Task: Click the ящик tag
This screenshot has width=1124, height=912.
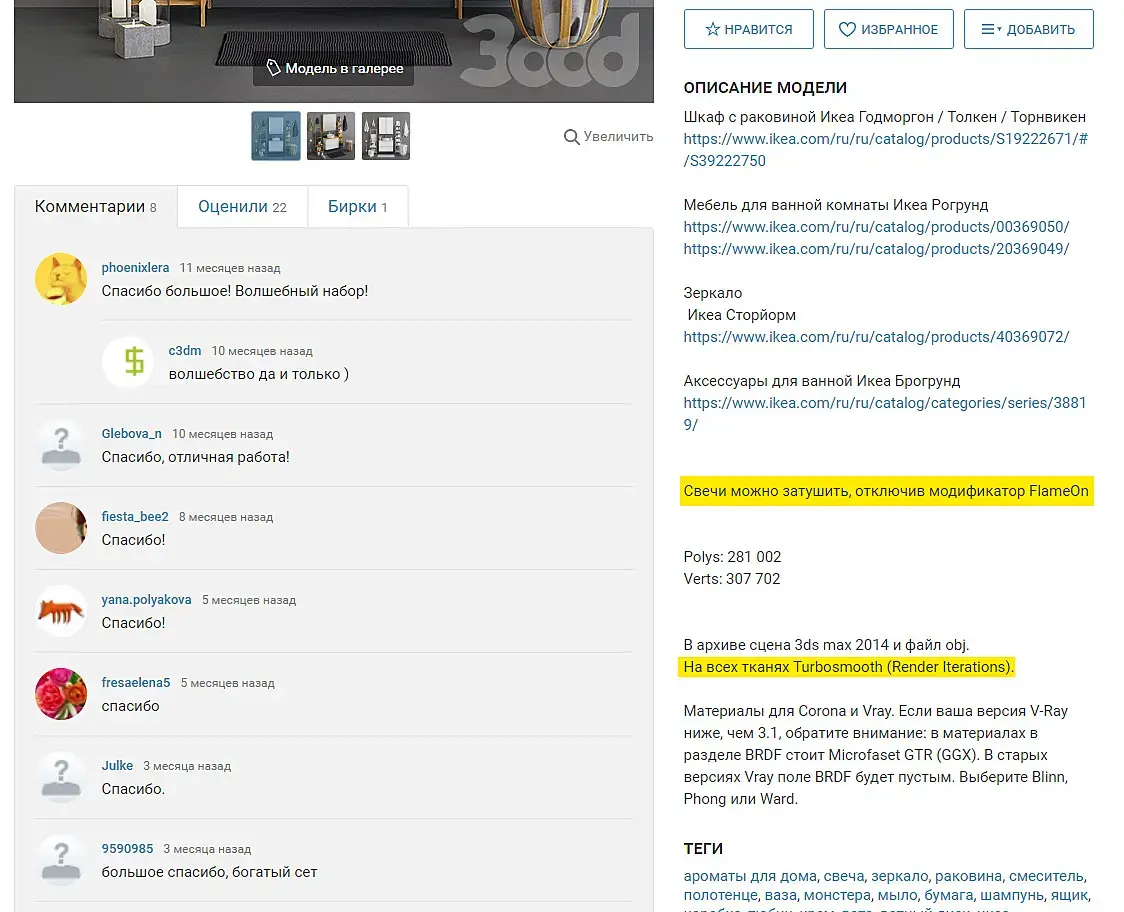Action: click(x=1070, y=896)
